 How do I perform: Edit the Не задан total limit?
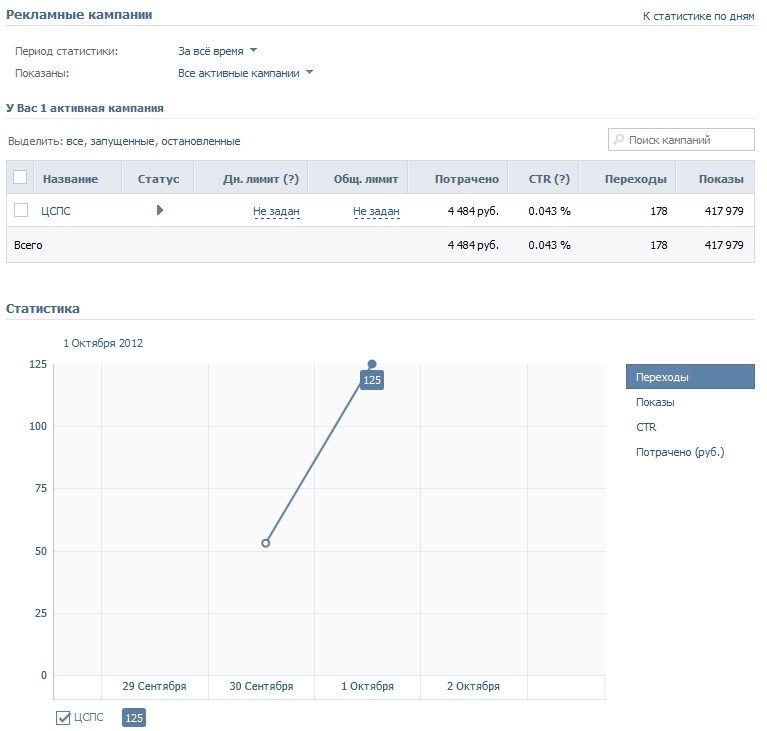376,211
